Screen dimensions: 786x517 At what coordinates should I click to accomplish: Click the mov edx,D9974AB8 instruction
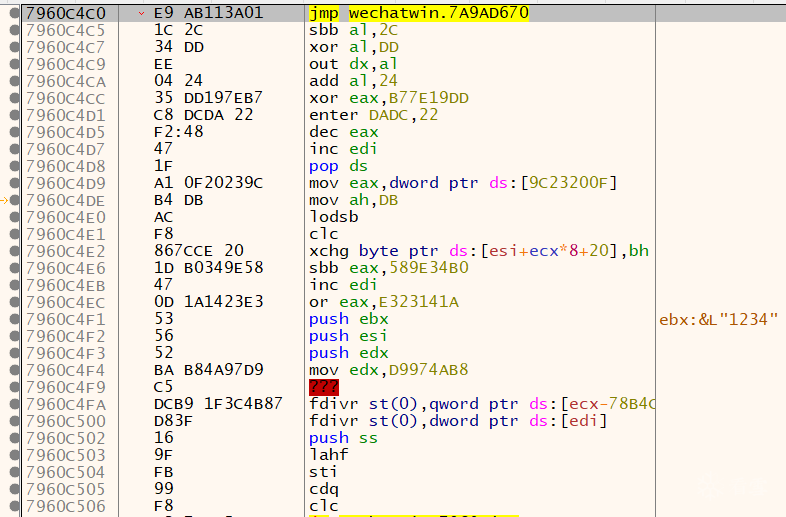coord(388,370)
